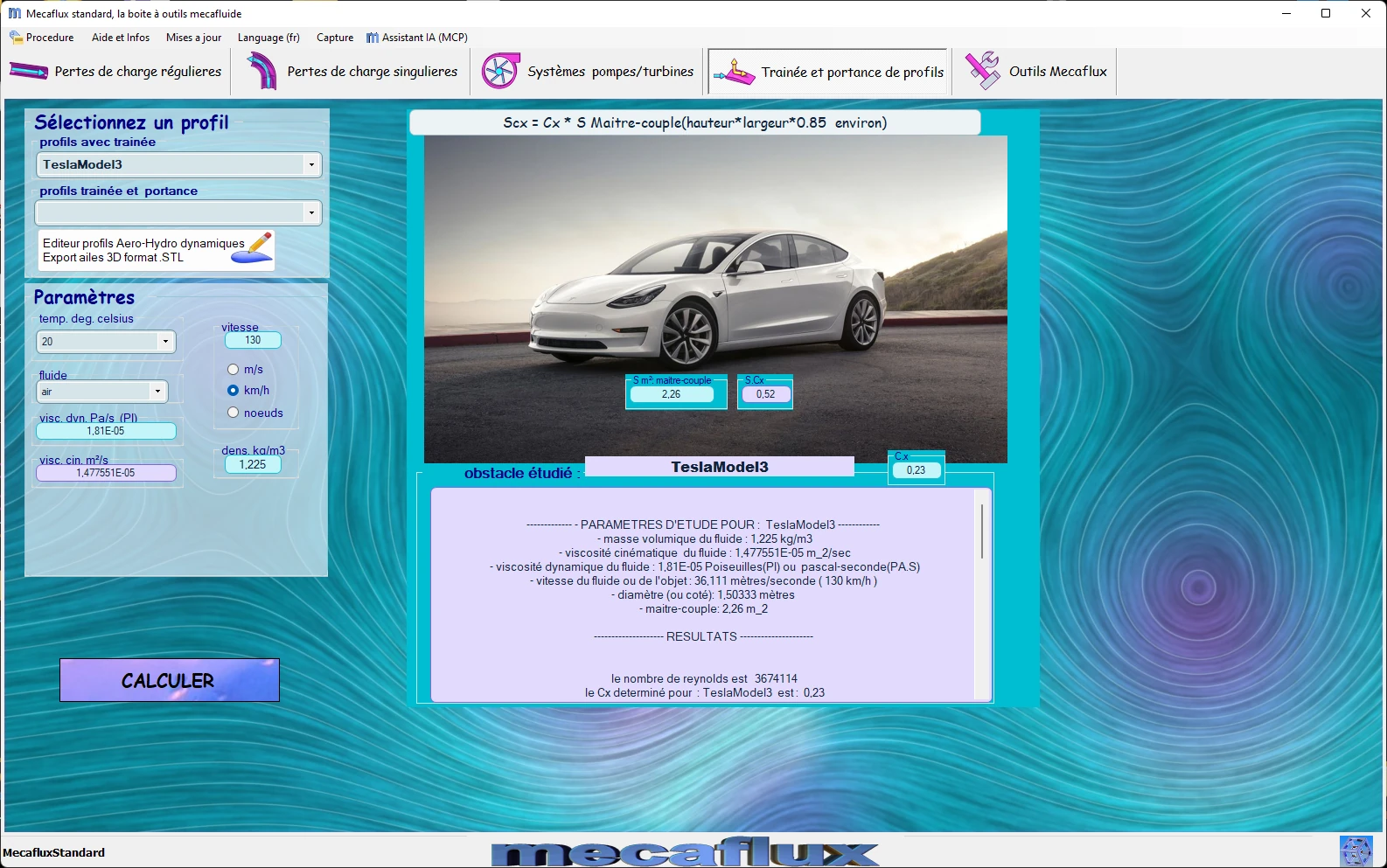Open the Assistant IA (MCP) menu
1387x868 pixels.
[x=417, y=38]
